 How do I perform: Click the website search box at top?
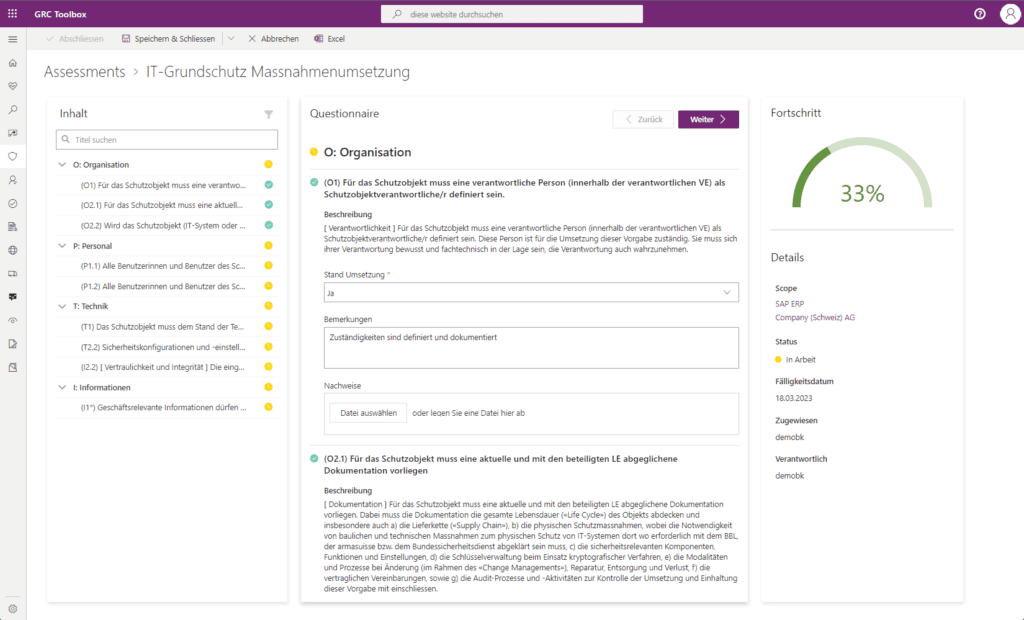click(x=511, y=14)
